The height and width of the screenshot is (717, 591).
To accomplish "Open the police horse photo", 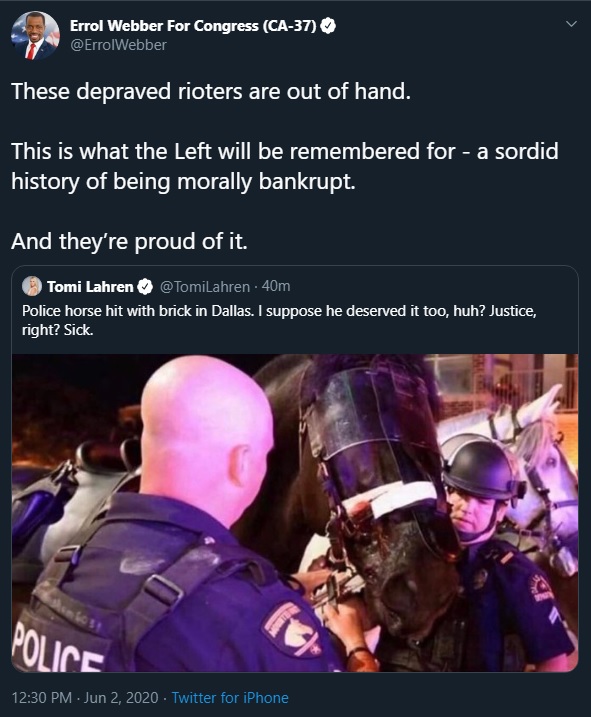I will (x=295, y=513).
